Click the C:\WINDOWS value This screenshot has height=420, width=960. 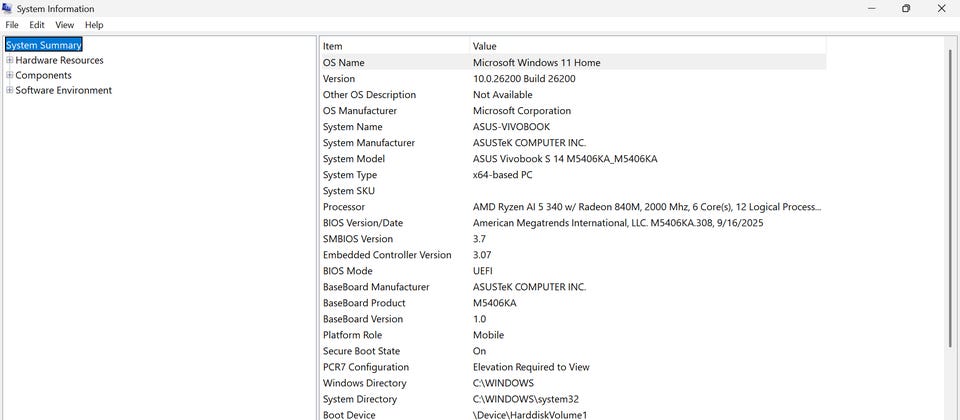[x=503, y=383]
